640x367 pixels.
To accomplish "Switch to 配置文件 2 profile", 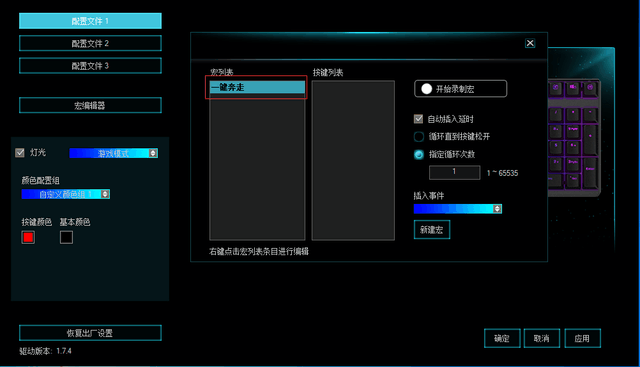I will pos(90,43).
